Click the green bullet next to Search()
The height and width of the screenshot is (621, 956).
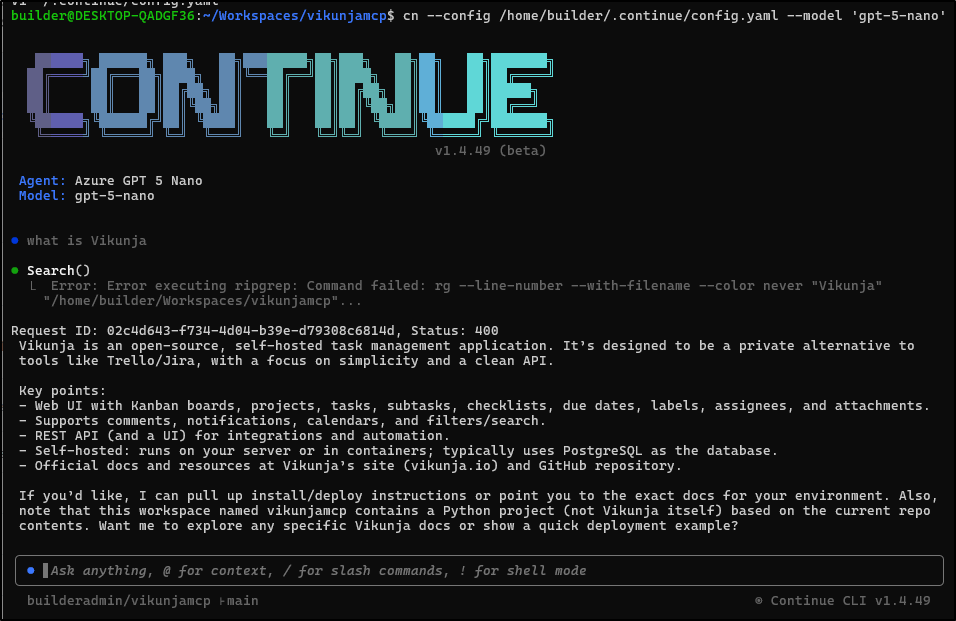click(x=16, y=271)
